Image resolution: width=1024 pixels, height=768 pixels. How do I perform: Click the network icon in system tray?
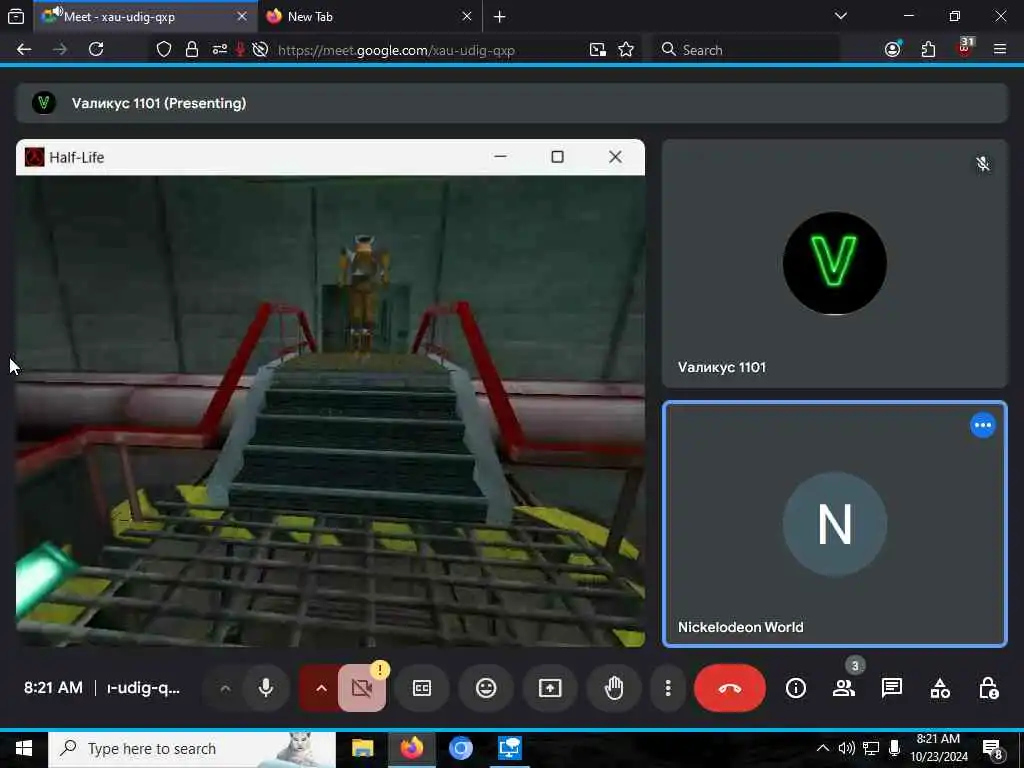[x=871, y=748]
